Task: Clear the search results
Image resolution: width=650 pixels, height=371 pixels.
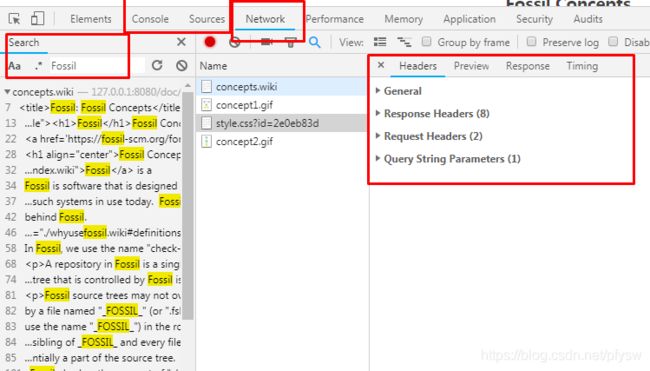Action: (x=182, y=65)
